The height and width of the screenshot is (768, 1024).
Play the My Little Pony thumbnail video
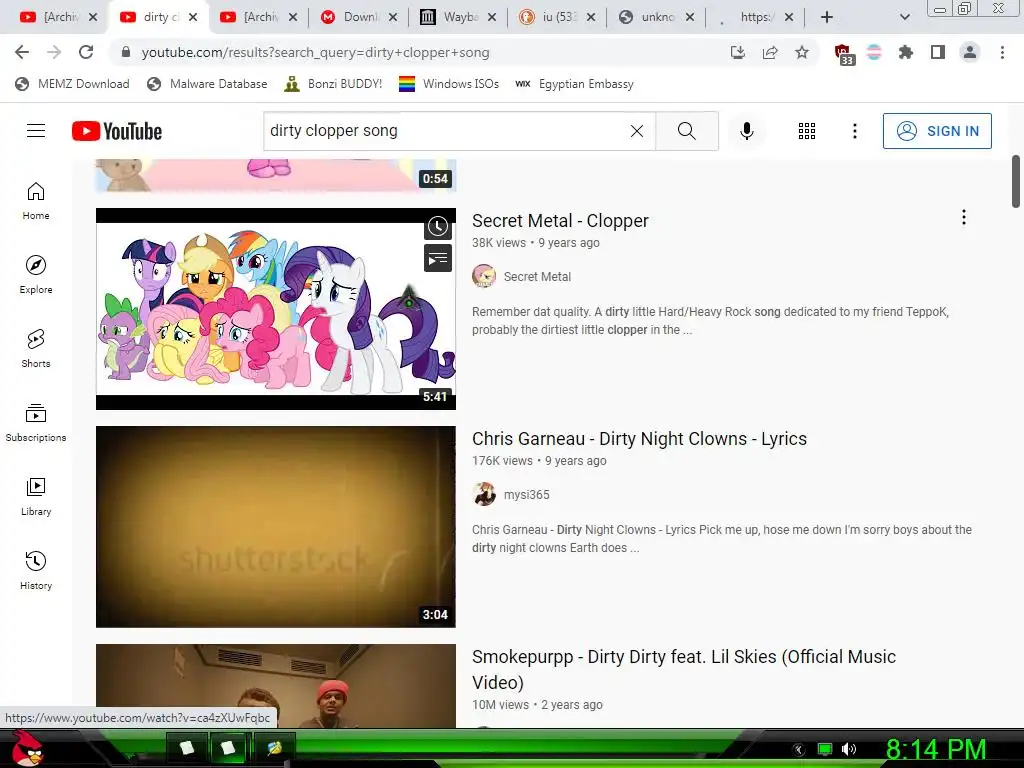tap(276, 309)
